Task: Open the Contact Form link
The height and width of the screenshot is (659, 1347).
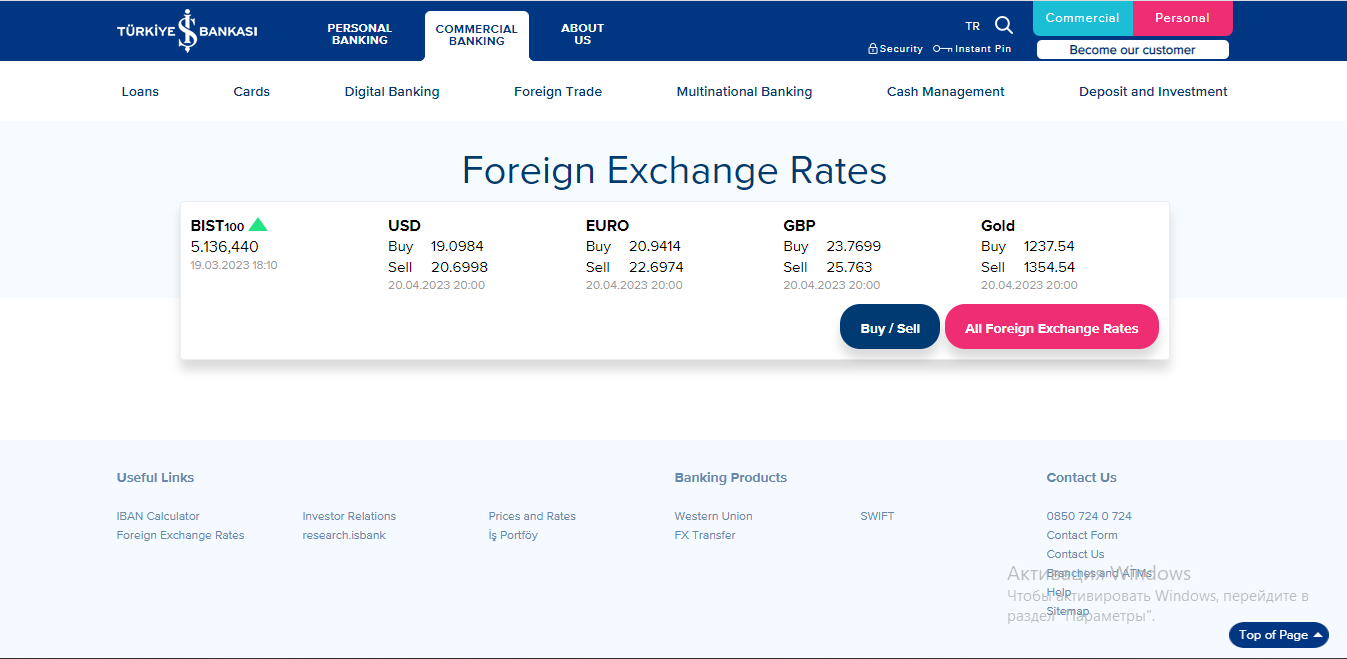Action: pos(1082,535)
